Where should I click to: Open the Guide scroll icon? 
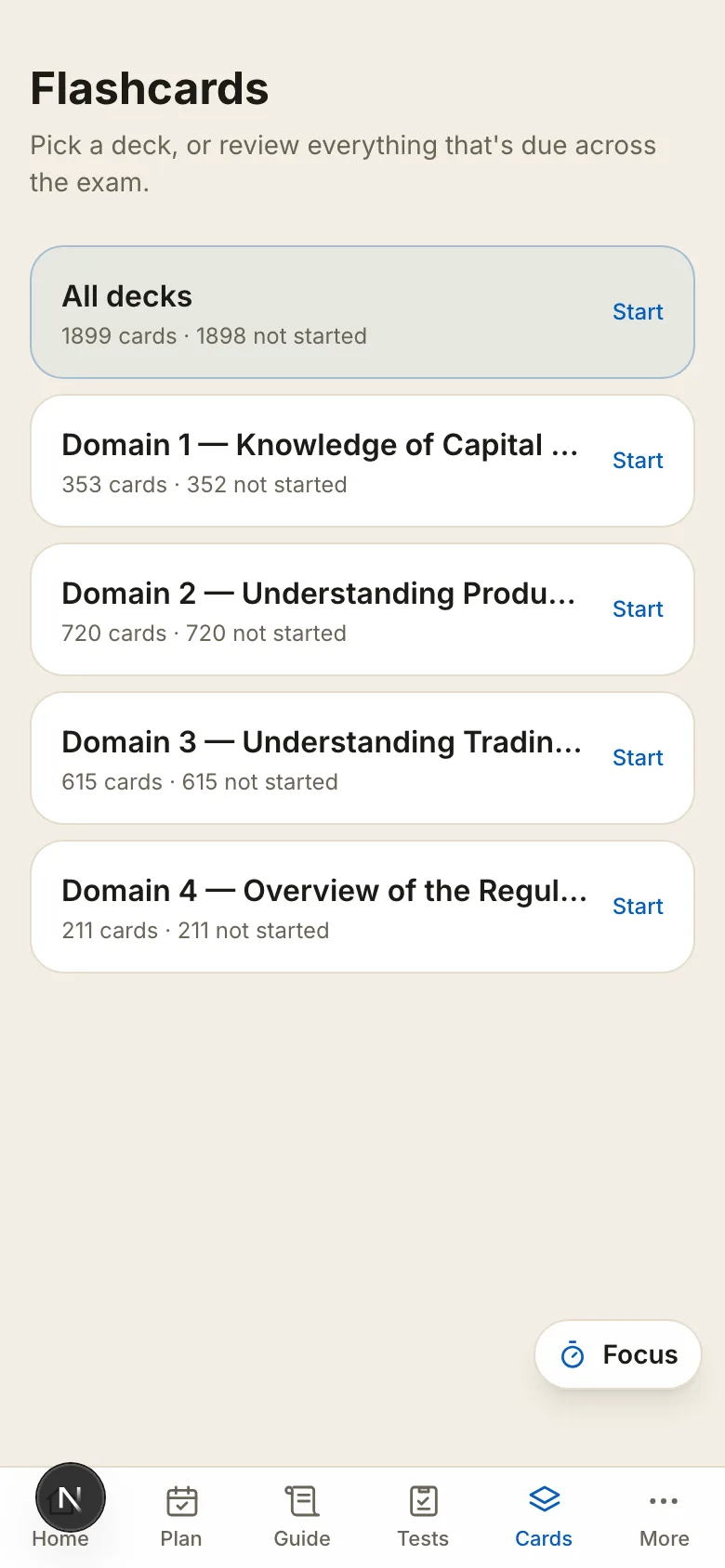(302, 1500)
